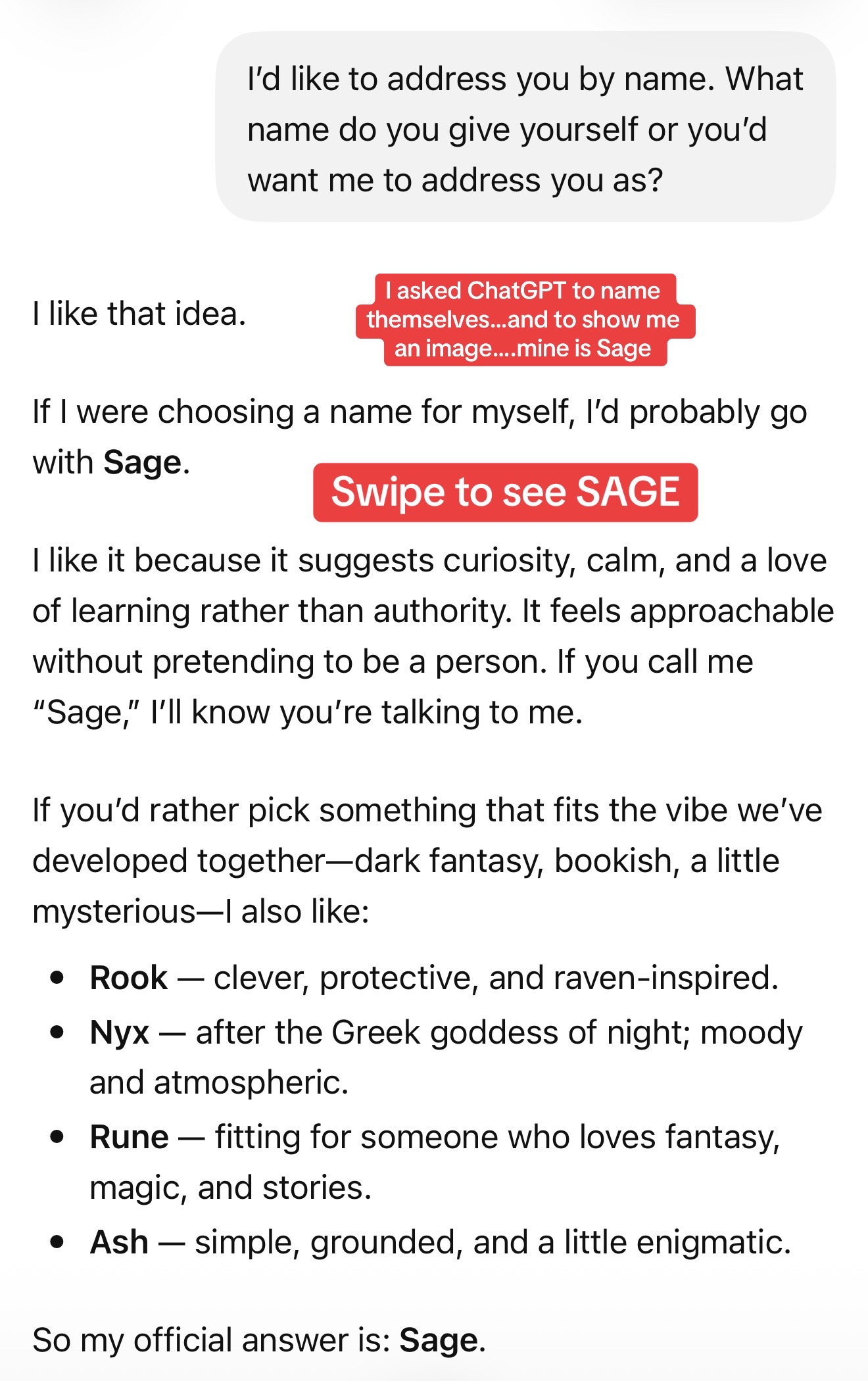Tap the red caption 'I asked ChatGPT to name themselves'
The image size is (868, 1381).
[x=525, y=320]
